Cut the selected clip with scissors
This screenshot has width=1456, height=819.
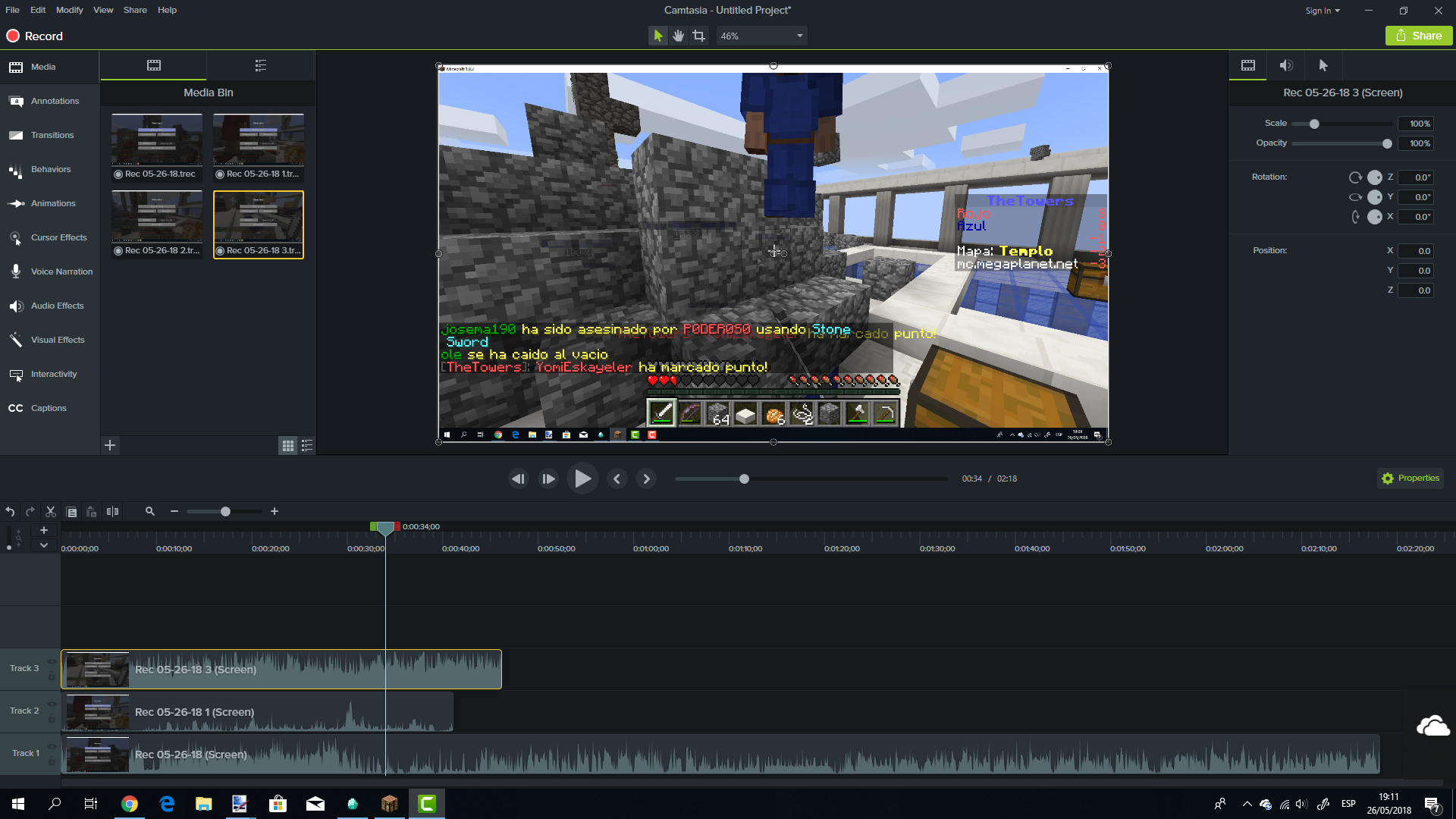[x=51, y=512]
